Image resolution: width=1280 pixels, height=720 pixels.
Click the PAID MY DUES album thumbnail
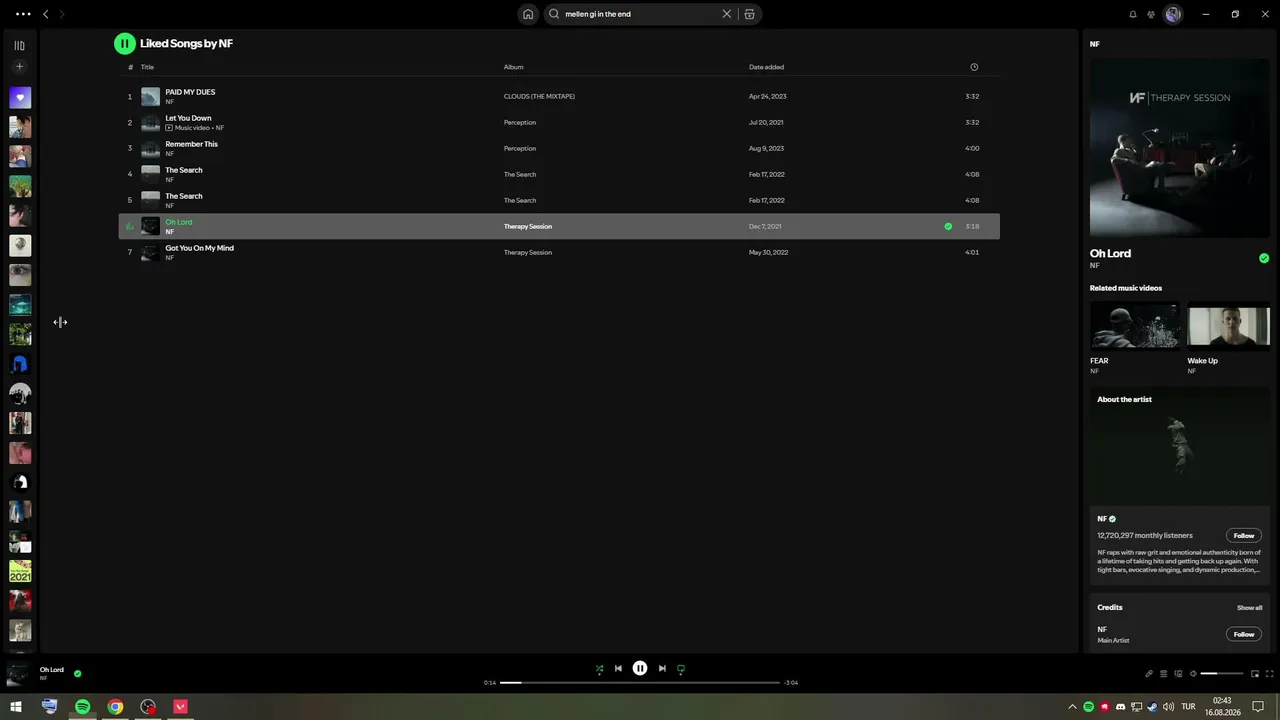pos(150,96)
